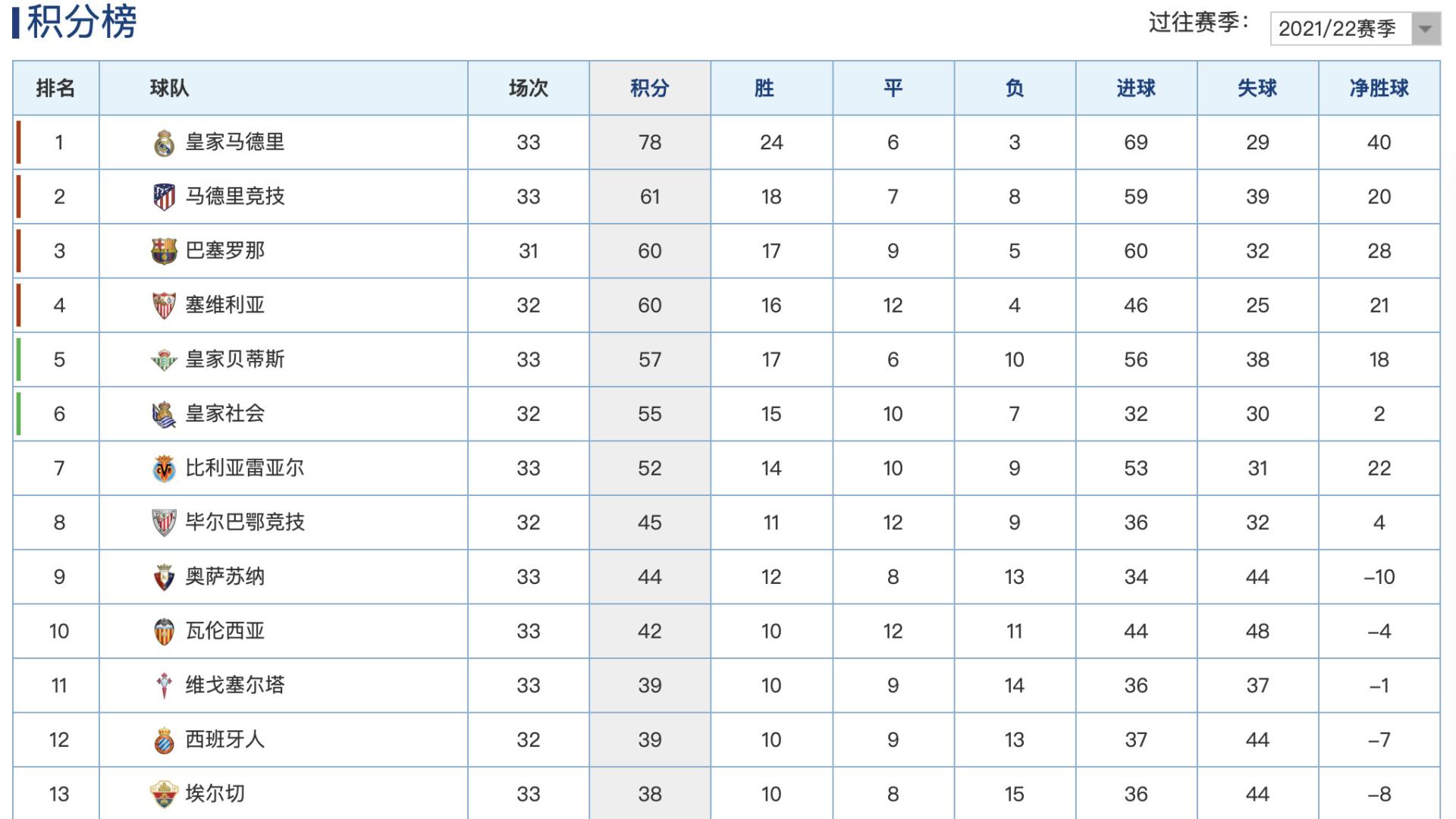Click the Real Madrid club crest icon

click(164, 143)
